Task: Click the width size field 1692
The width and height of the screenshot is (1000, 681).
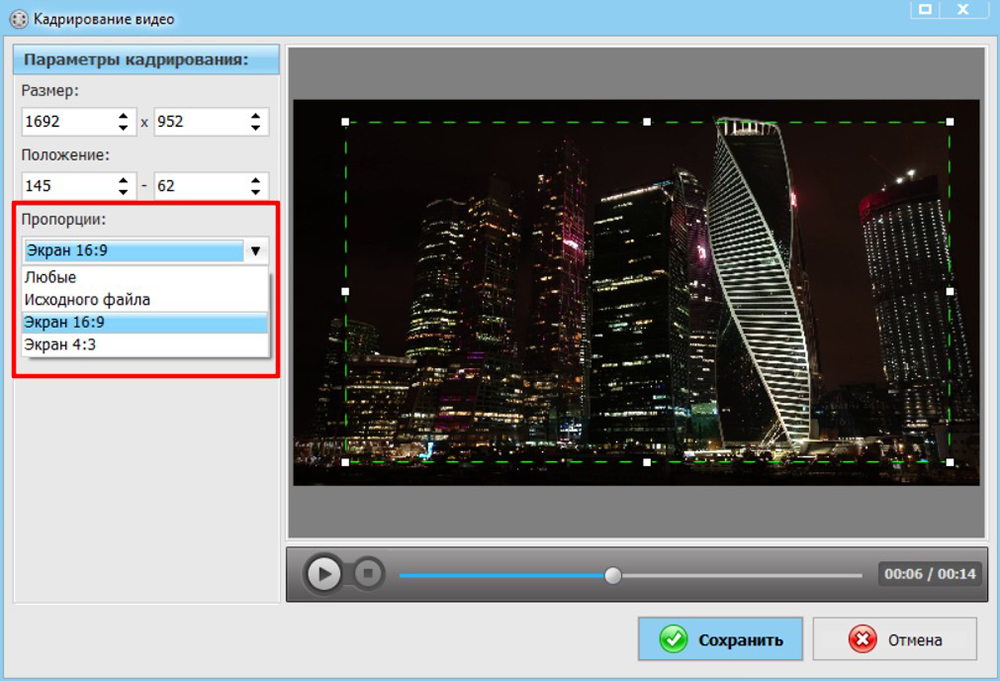Action: (x=65, y=122)
